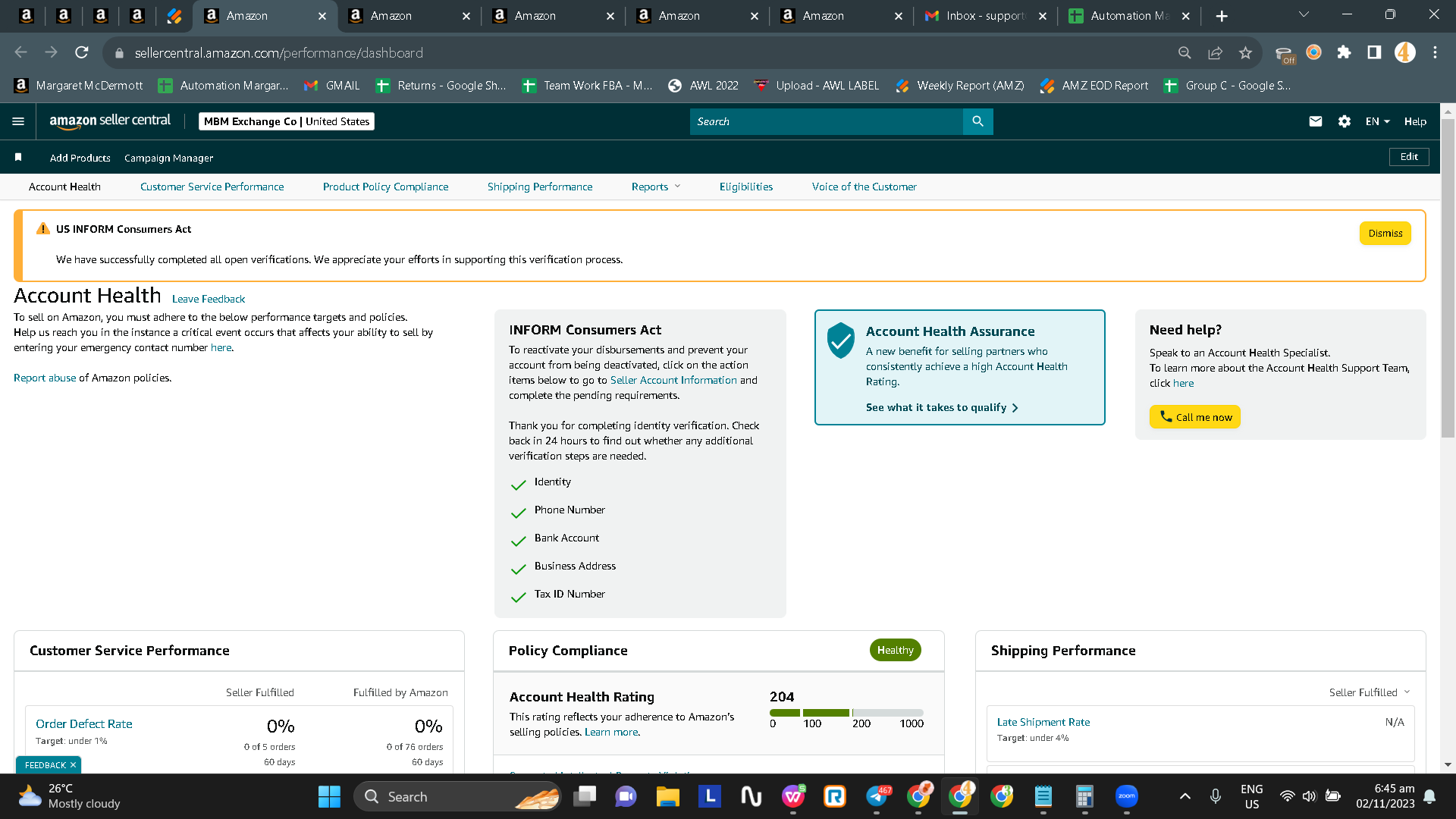Select the Eligibilities tab
1456x819 pixels.
(746, 187)
